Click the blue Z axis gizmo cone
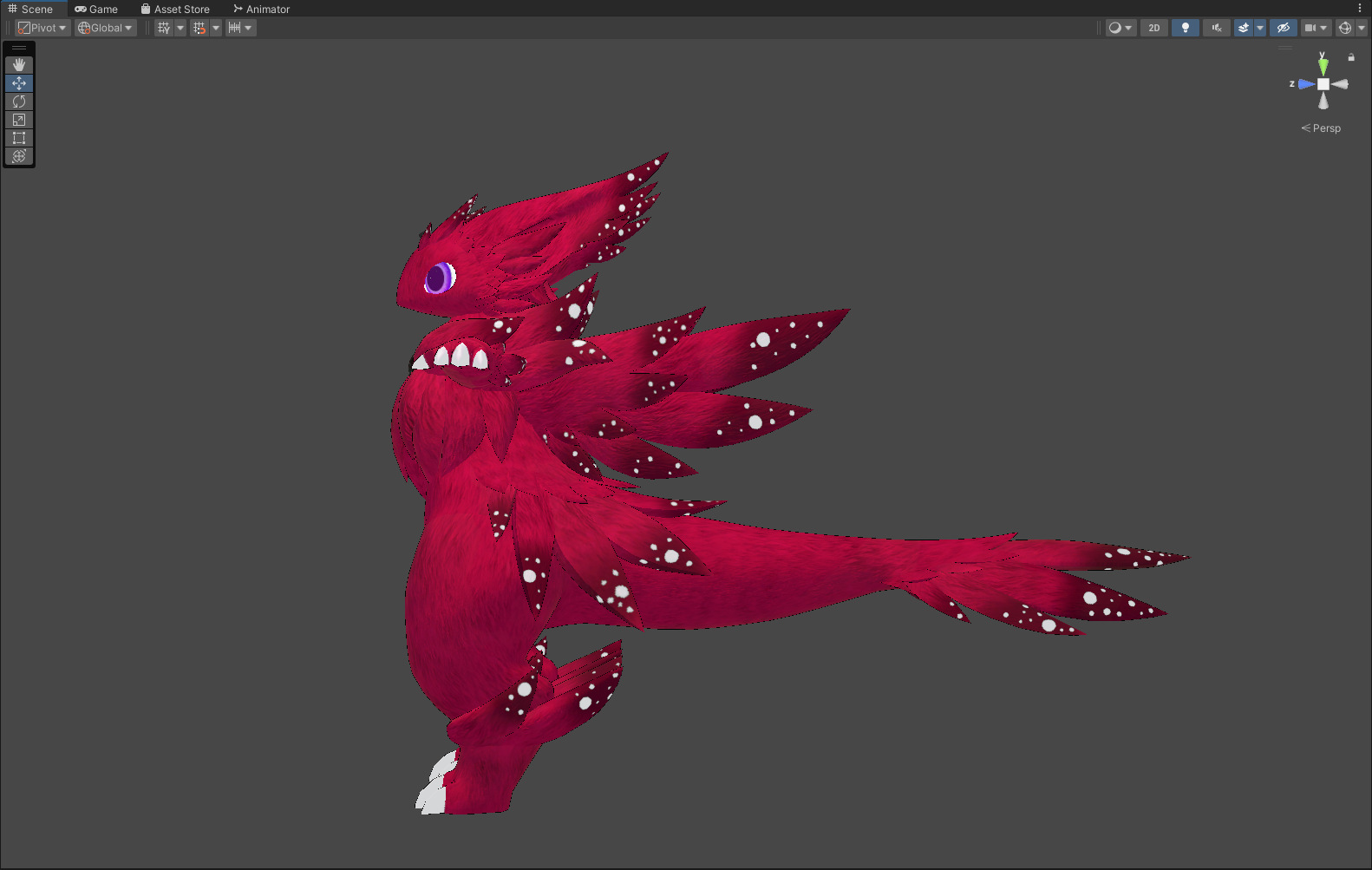The image size is (1372, 870). [1305, 84]
